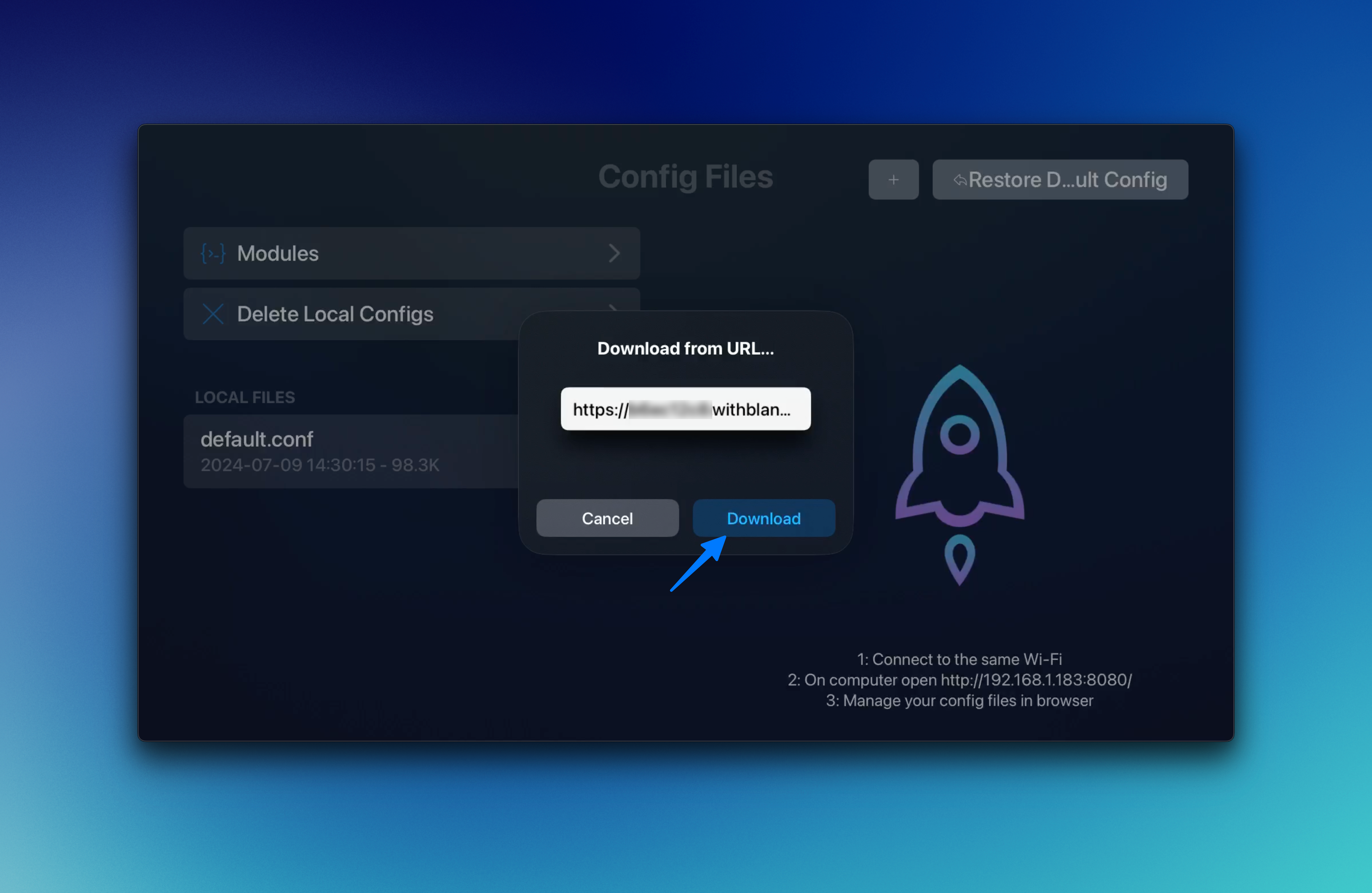The image size is (1372, 893).
Task: Click the flame shape under the rocket
Action: pyautogui.click(x=959, y=558)
